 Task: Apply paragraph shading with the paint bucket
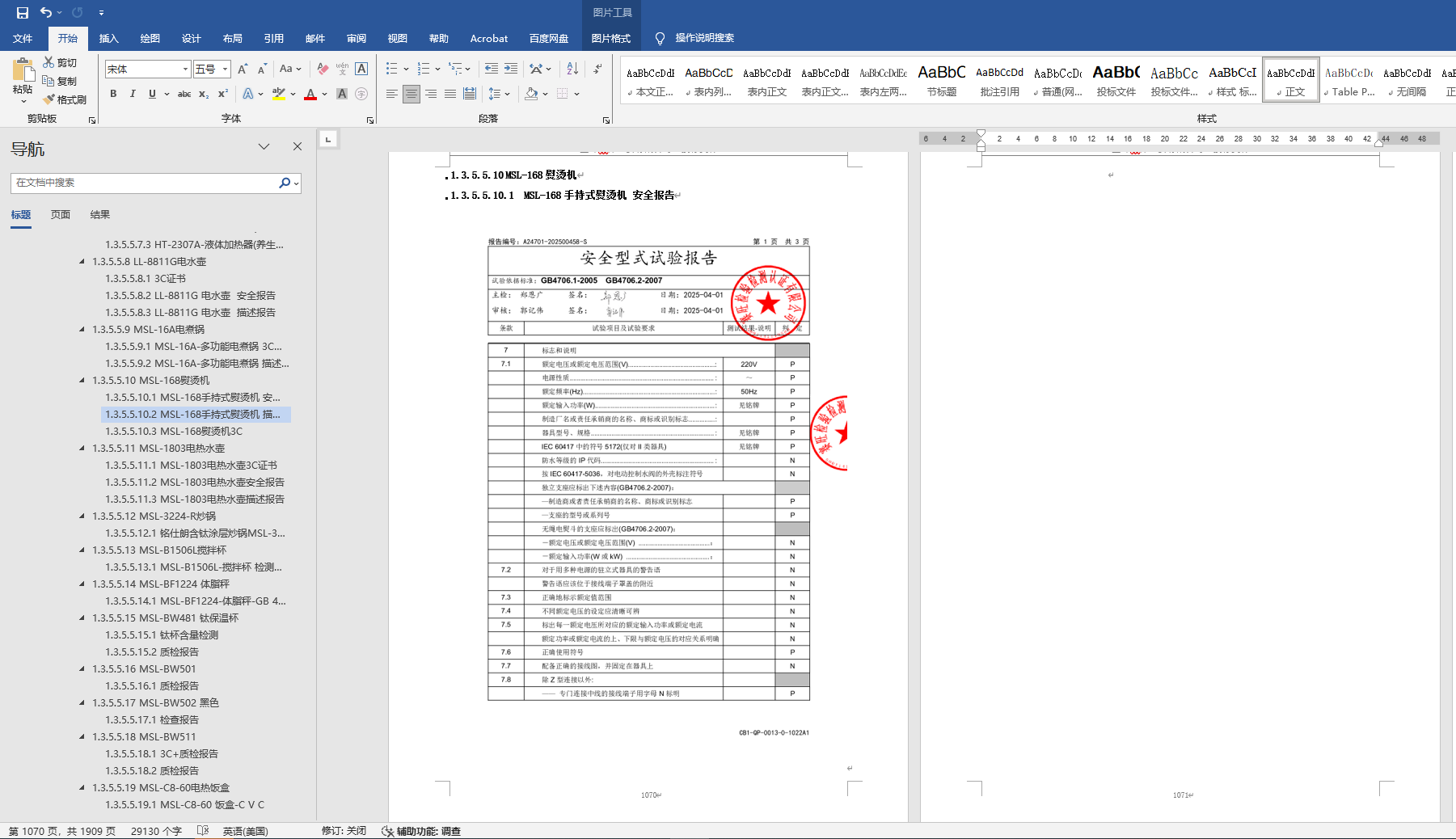(x=531, y=94)
